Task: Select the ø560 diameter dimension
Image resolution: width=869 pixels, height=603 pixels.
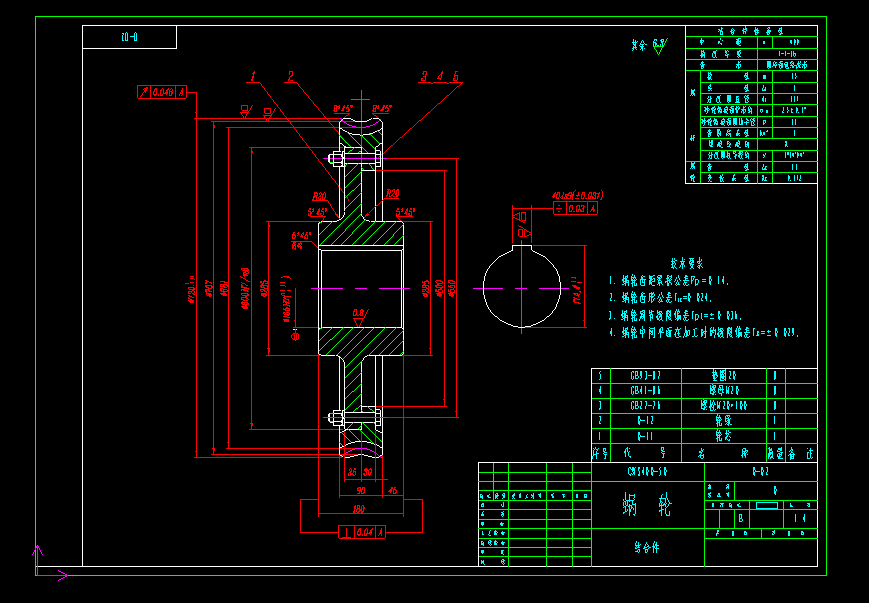Action: pyautogui.click(x=452, y=288)
